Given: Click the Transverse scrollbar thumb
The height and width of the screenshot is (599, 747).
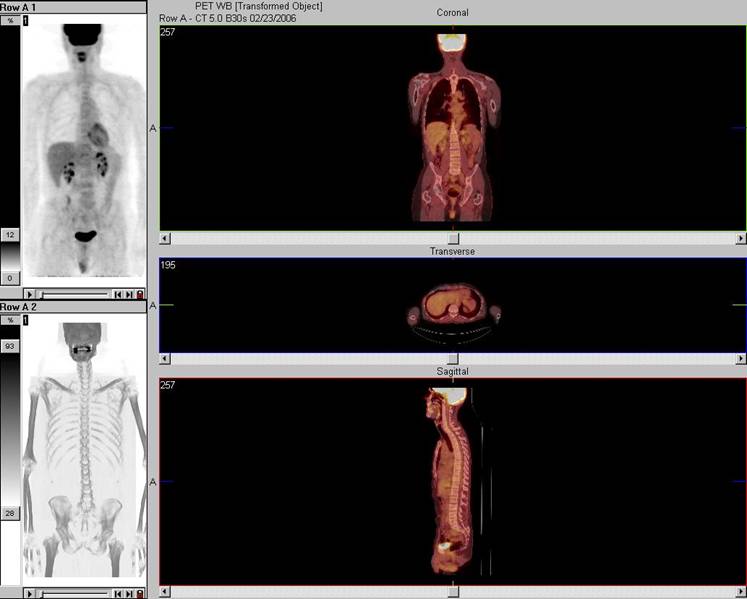Looking at the screenshot, I should pos(453,358).
